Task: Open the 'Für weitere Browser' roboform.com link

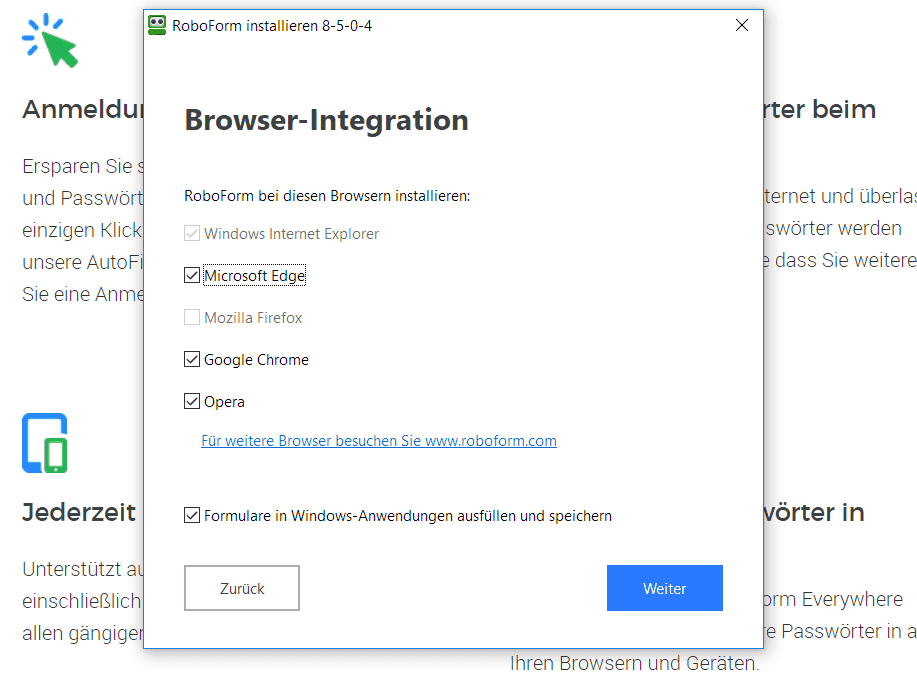Action: pyautogui.click(x=379, y=440)
